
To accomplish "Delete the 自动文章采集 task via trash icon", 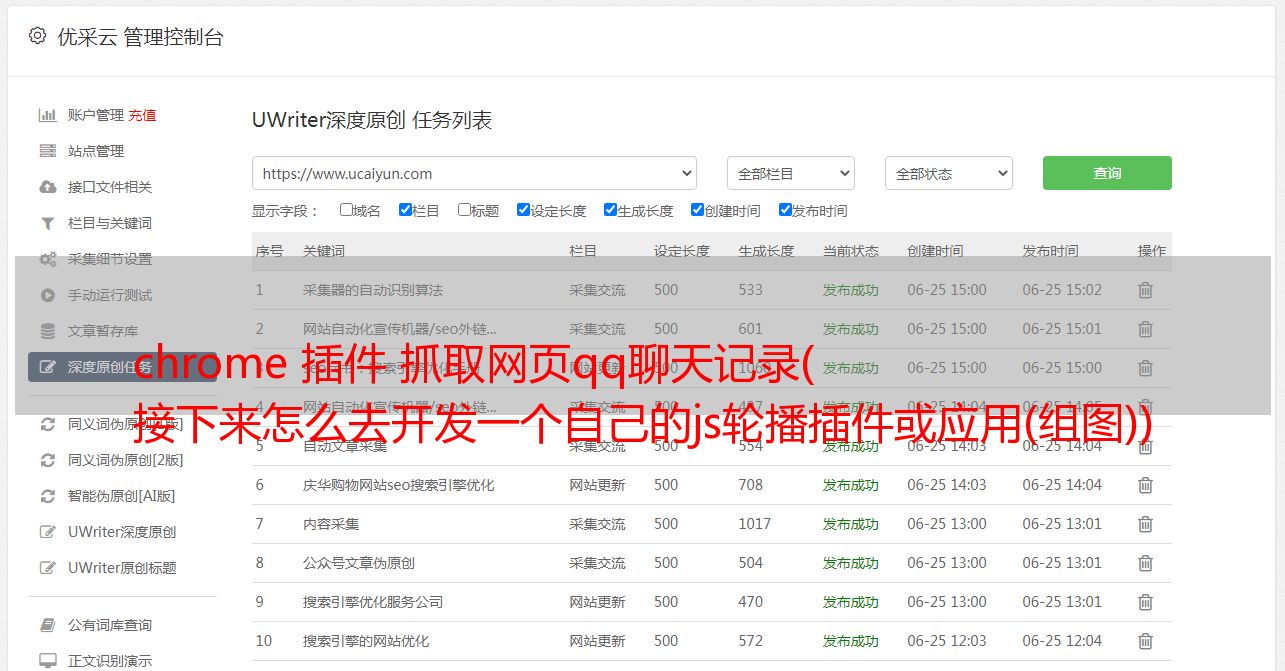I will [1145, 446].
